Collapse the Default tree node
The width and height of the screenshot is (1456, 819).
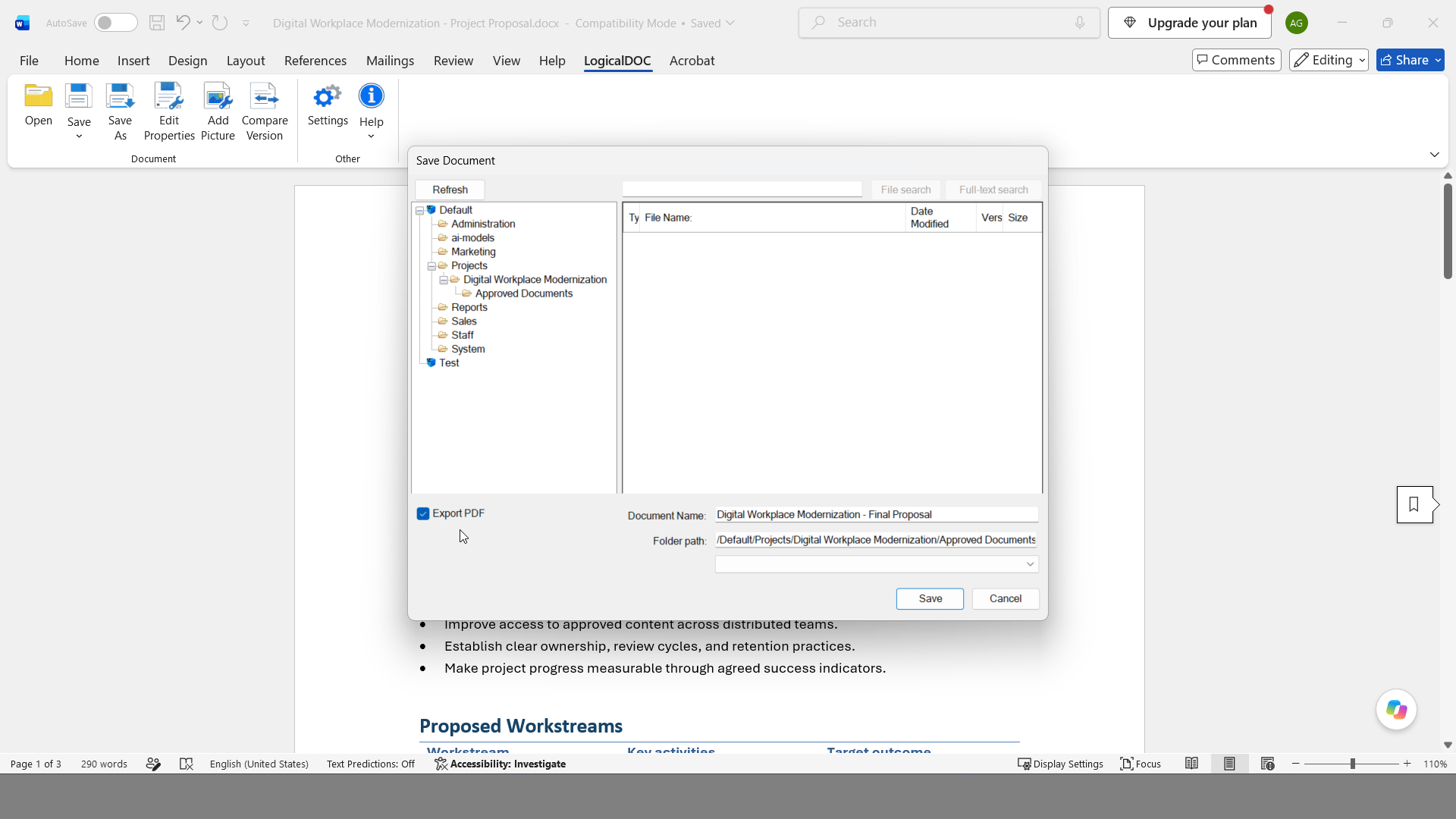click(x=419, y=210)
